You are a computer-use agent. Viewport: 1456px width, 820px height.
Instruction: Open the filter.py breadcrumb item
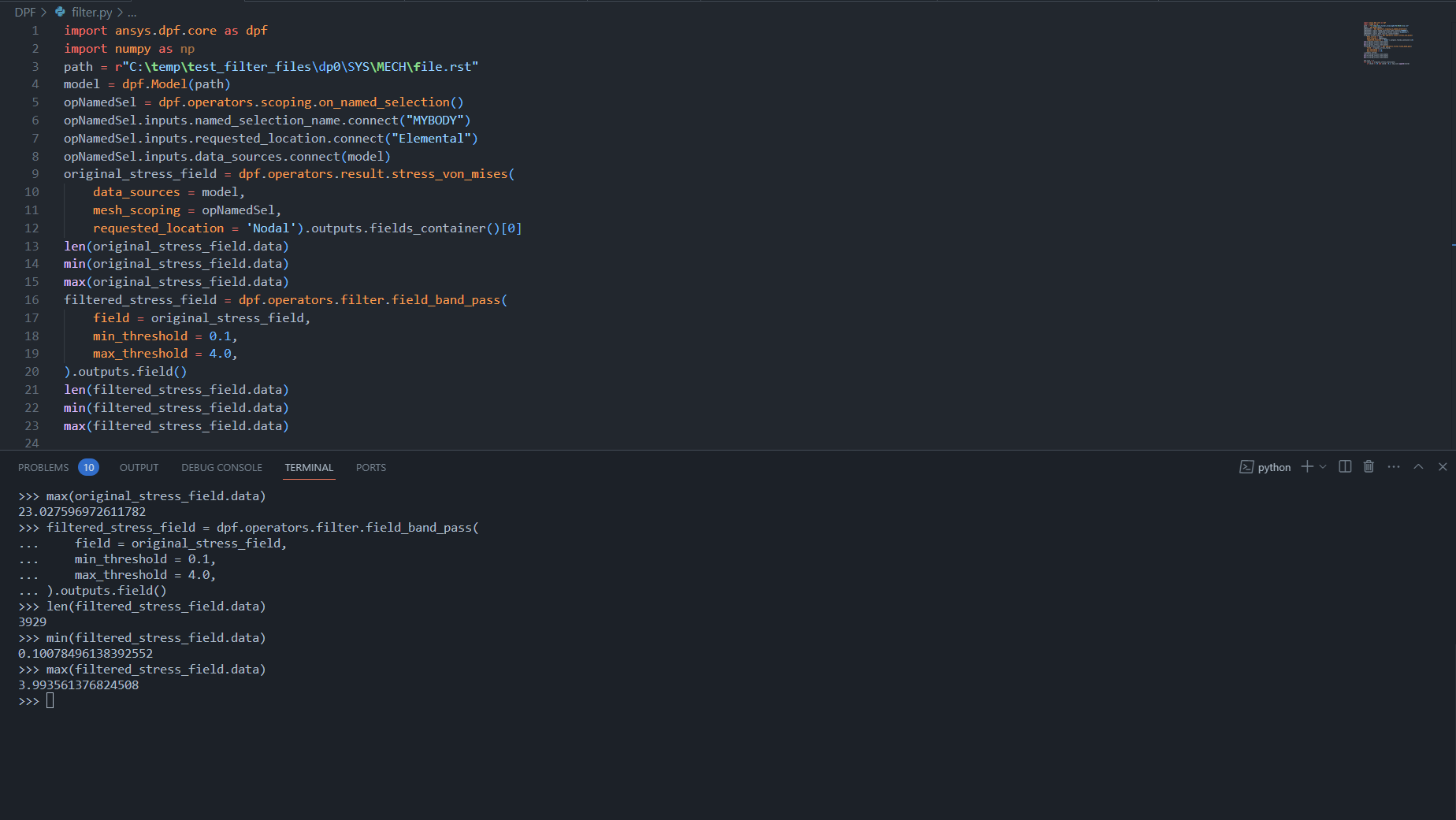[91, 12]
